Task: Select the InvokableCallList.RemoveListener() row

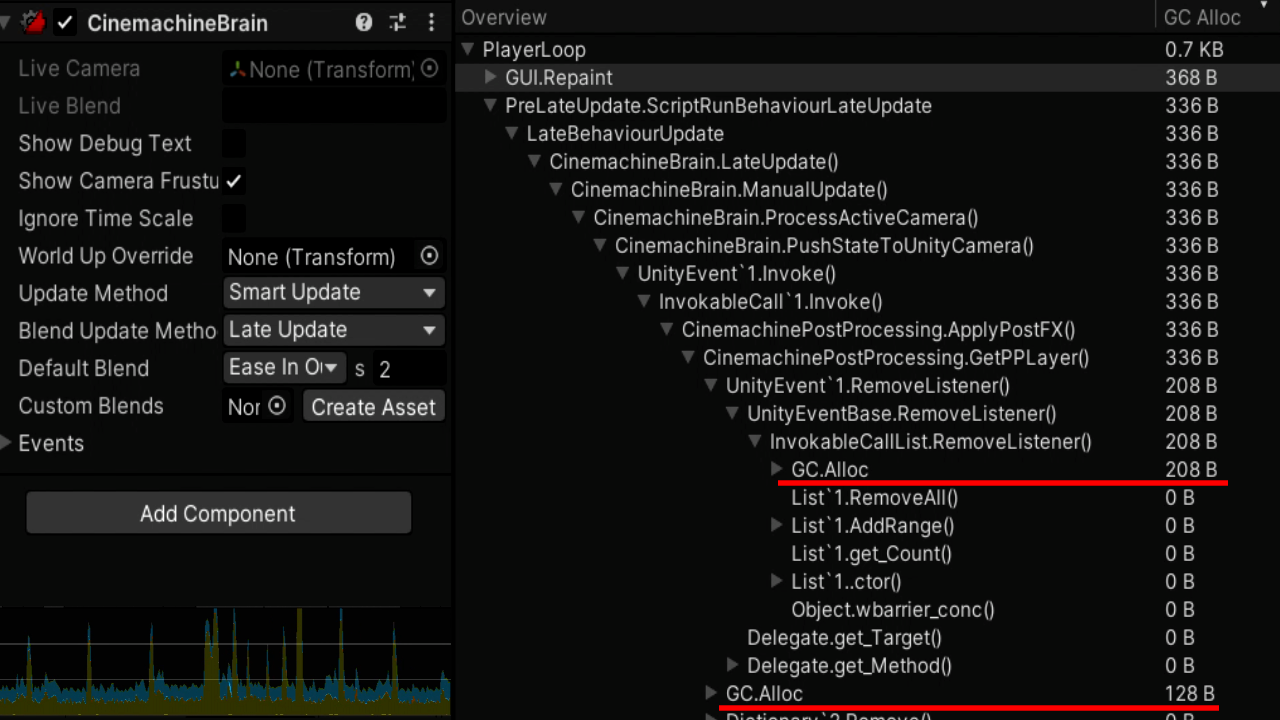Action: [x=867, y=441]
